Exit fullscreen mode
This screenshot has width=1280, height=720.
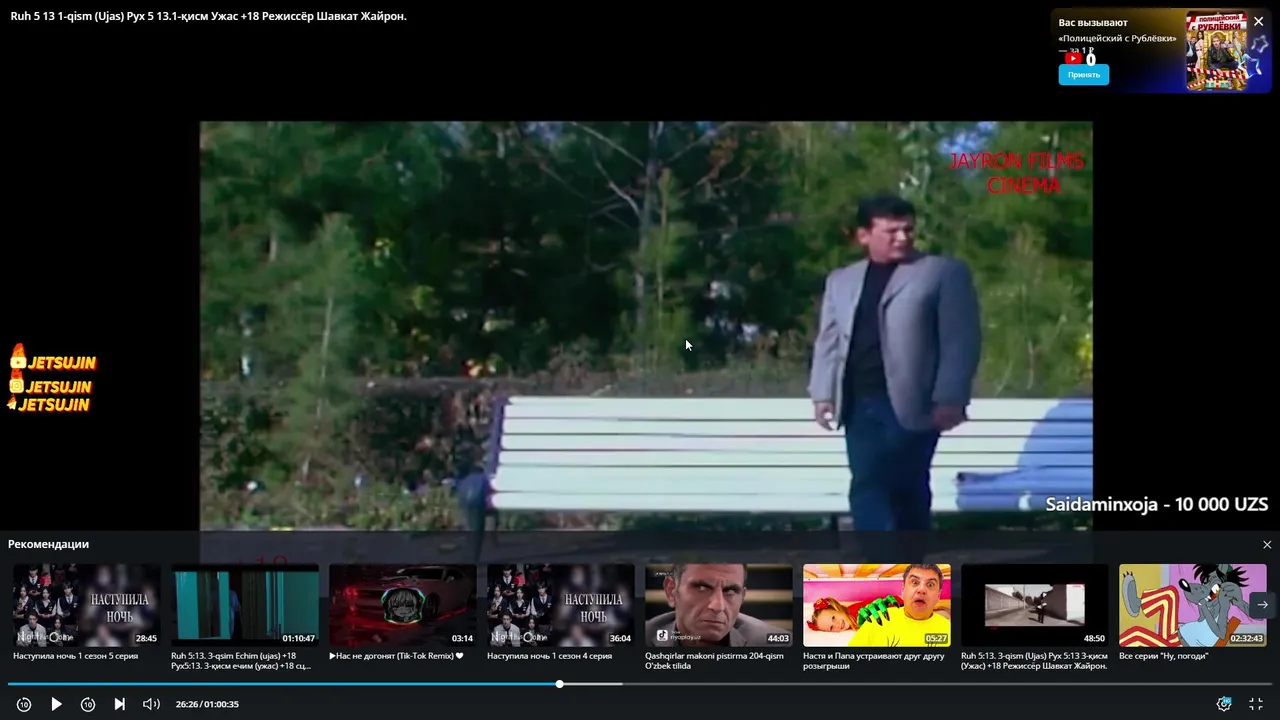[x=1256, y=704]
